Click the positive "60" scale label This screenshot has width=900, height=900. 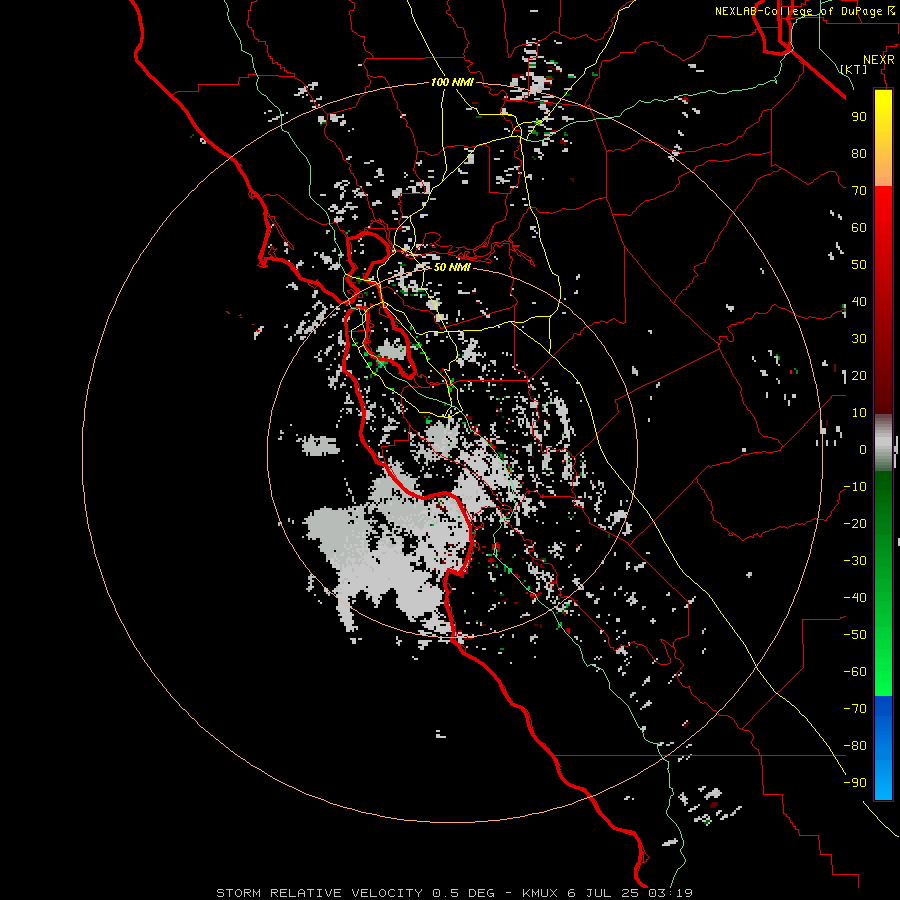pos(859,227)
